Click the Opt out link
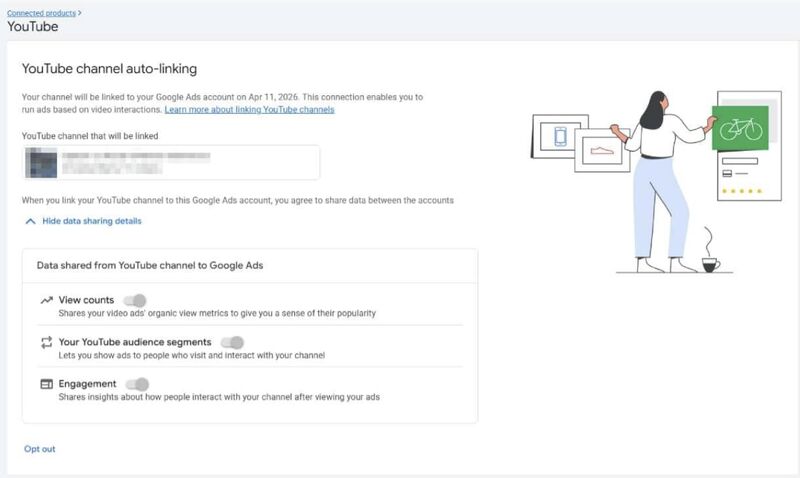 (x=40, y=449)
